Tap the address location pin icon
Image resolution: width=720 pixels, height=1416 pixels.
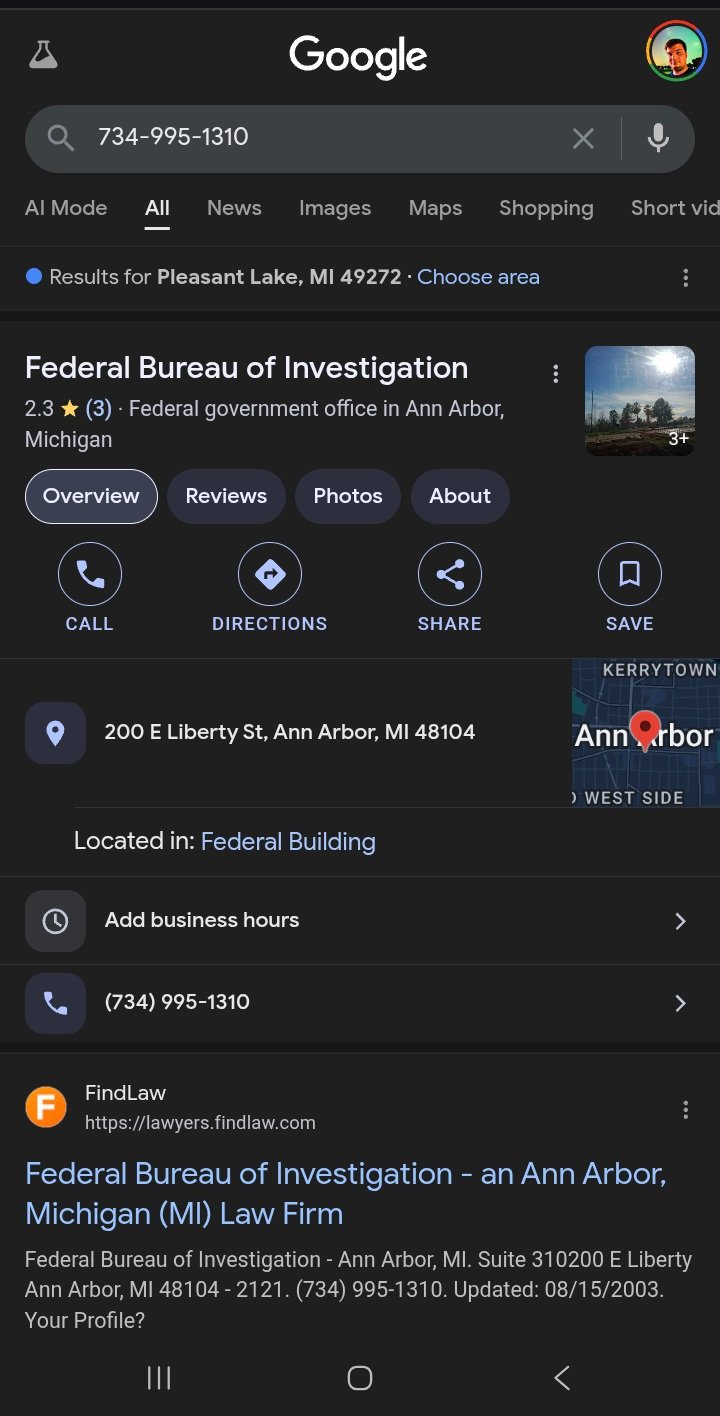pos(55,733)
